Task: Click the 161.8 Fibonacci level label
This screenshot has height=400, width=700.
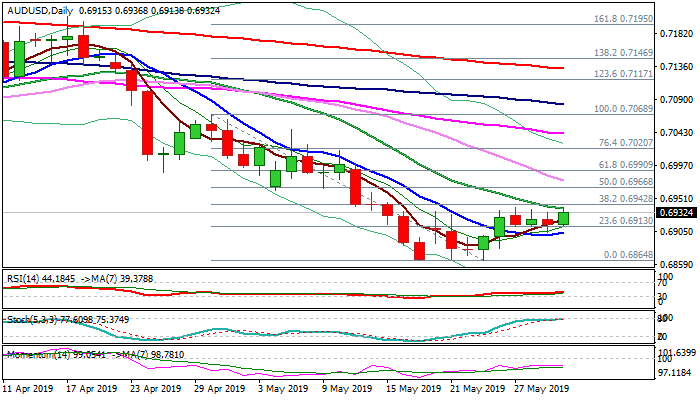Action: pyautogui.click(x=623, y=19)
